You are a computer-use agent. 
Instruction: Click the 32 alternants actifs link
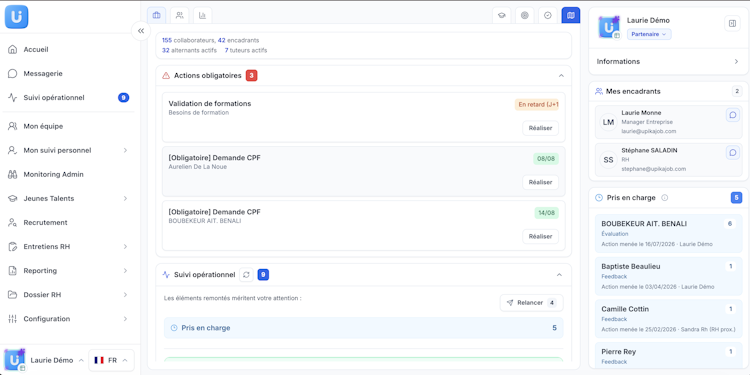pos(189,50)
